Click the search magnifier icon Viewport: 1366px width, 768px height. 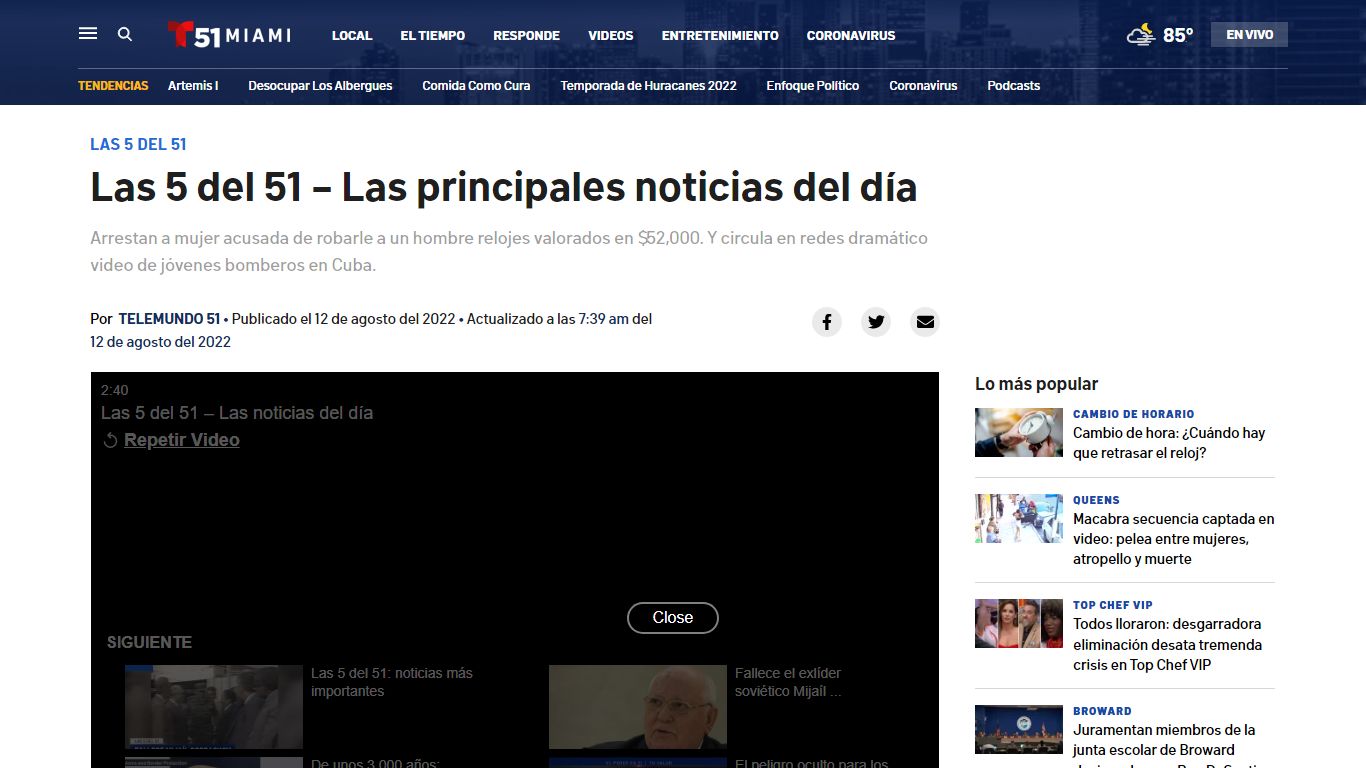click(125, 34)
